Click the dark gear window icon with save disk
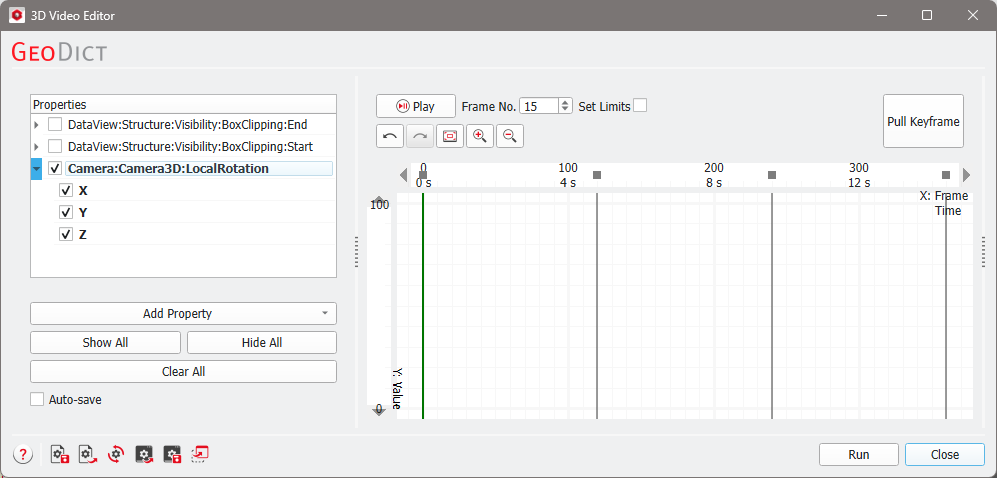997x478 pixels. (x=172, y=454)
